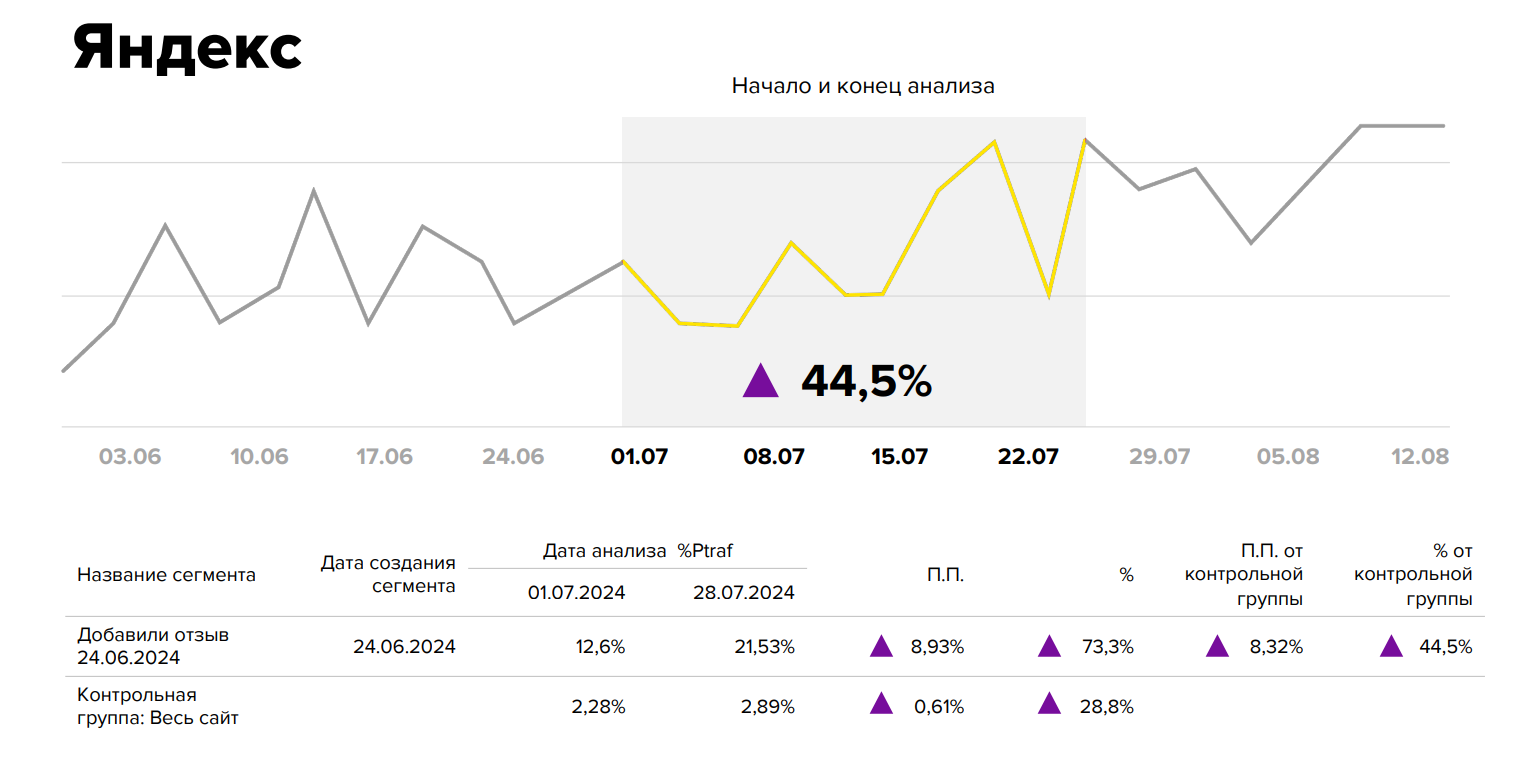Click purple triangle next to 8,93%

point(881,647)
